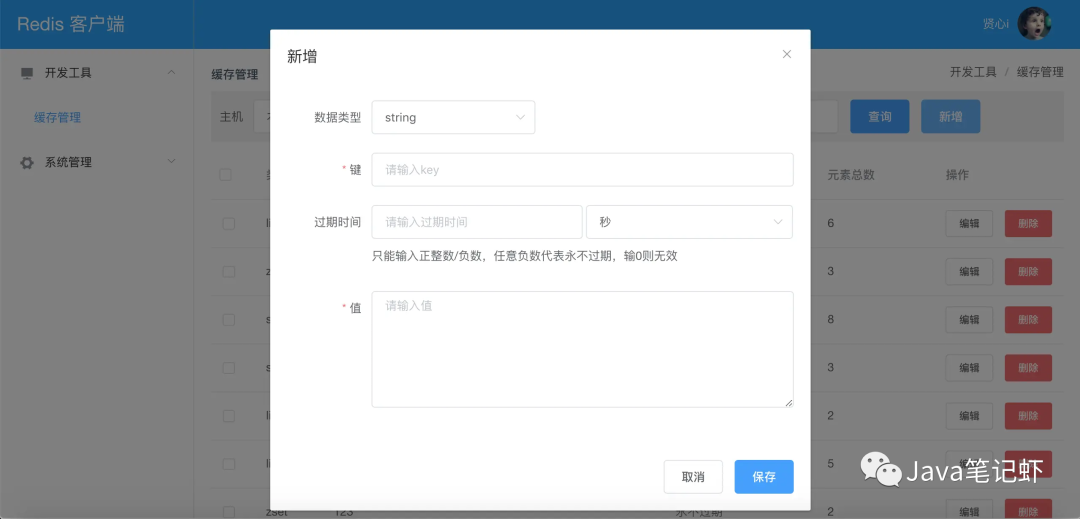Image resolution: width=1080 pixels, height=519 pixels.
Task: Click the 过期时间 input field
Action: pos(477,222)
